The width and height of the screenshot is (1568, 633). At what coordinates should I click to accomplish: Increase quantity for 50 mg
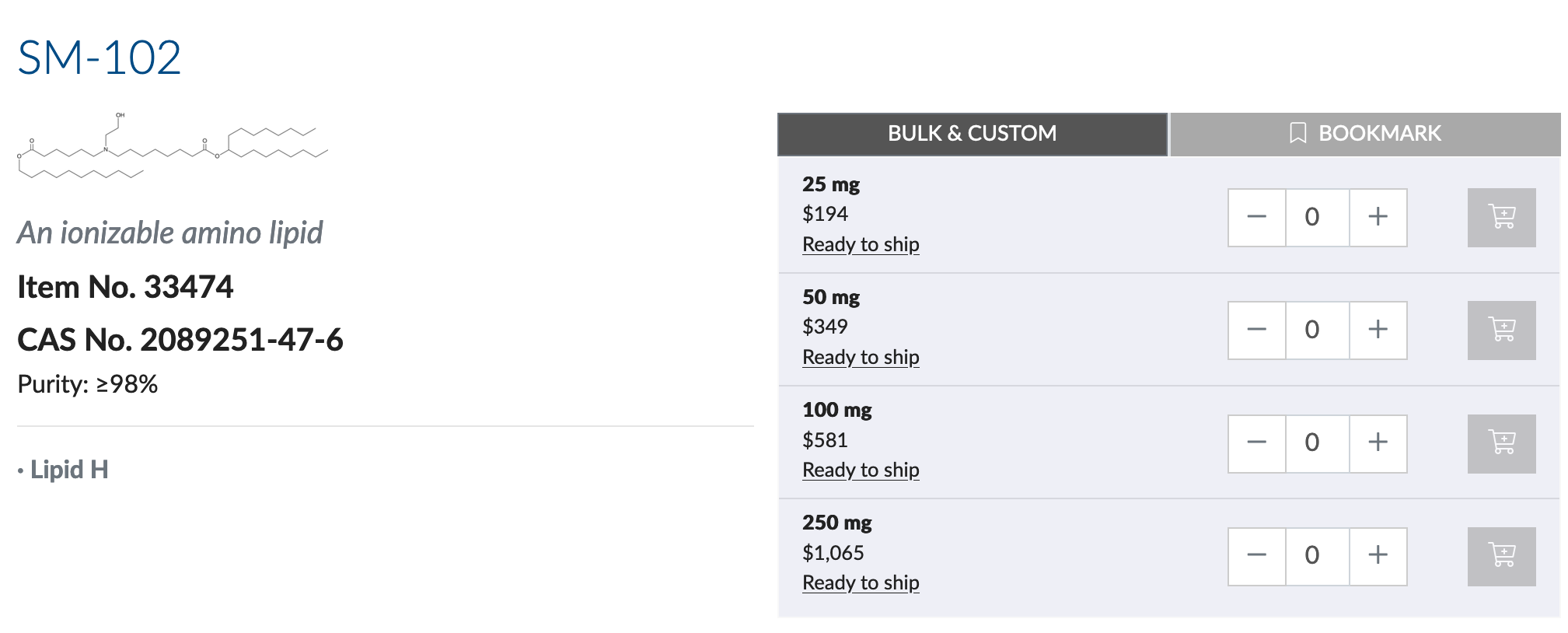coord(1378,330)
